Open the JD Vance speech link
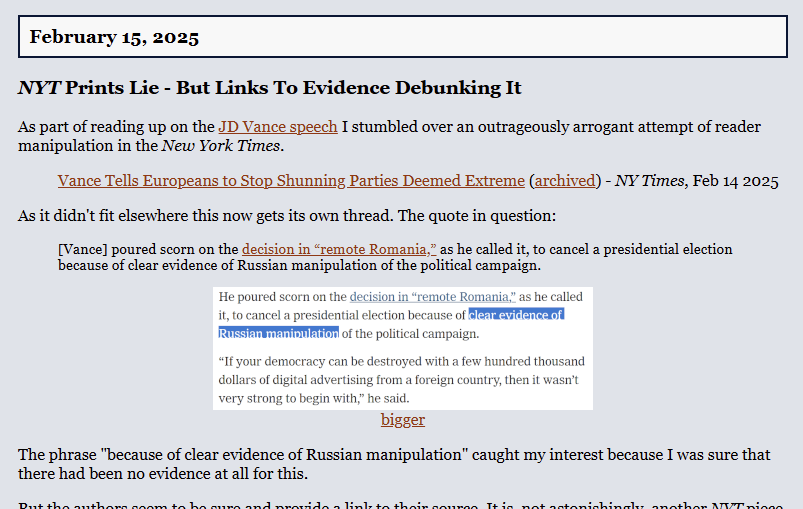 pyautogui.click(x=278, y=126)
